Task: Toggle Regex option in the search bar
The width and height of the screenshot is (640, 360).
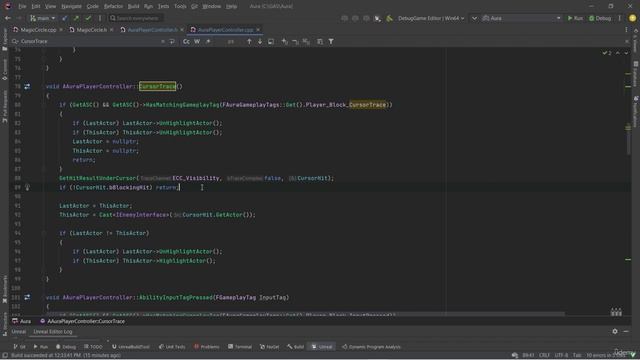Action: (208, 41)
